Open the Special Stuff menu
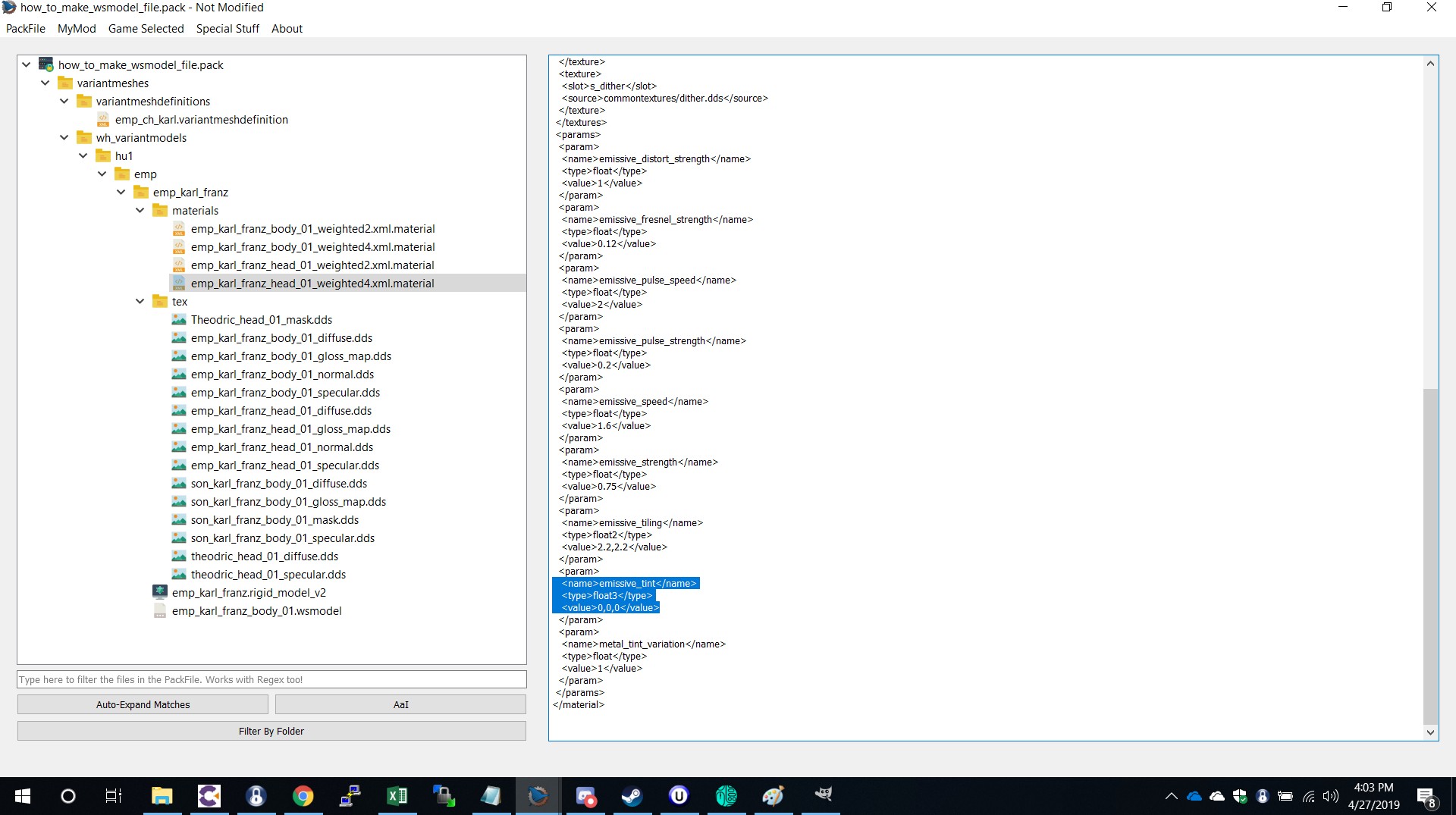 click(x=227, y=28)
